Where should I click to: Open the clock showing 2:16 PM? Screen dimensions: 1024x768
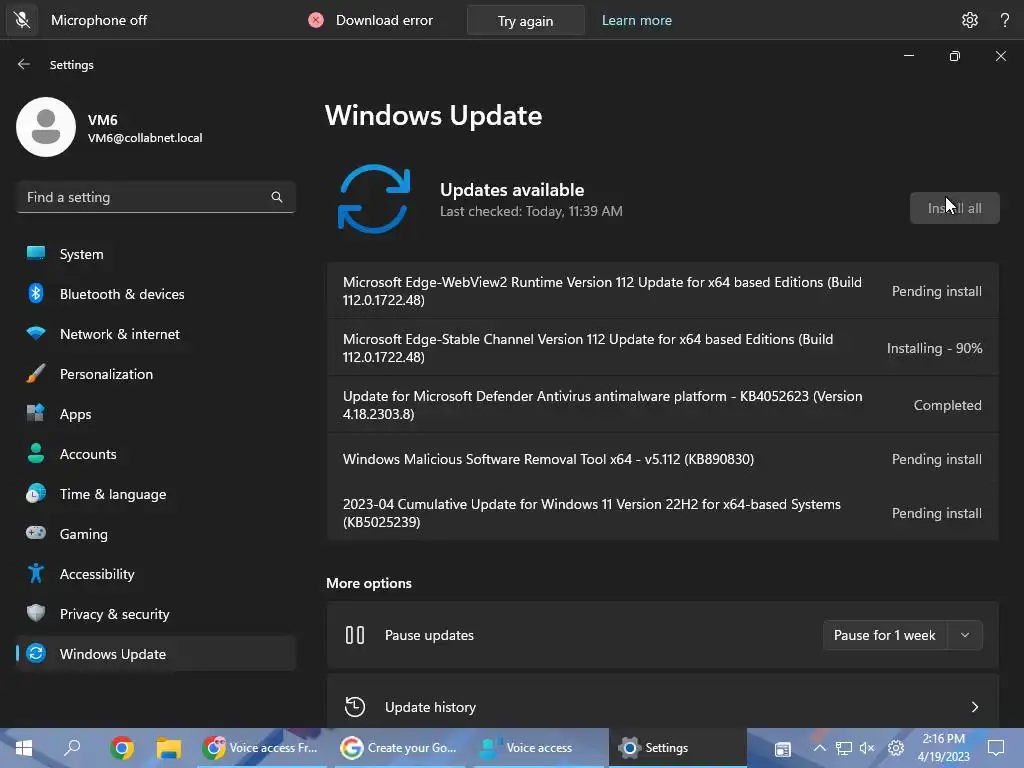click(943, 748)
